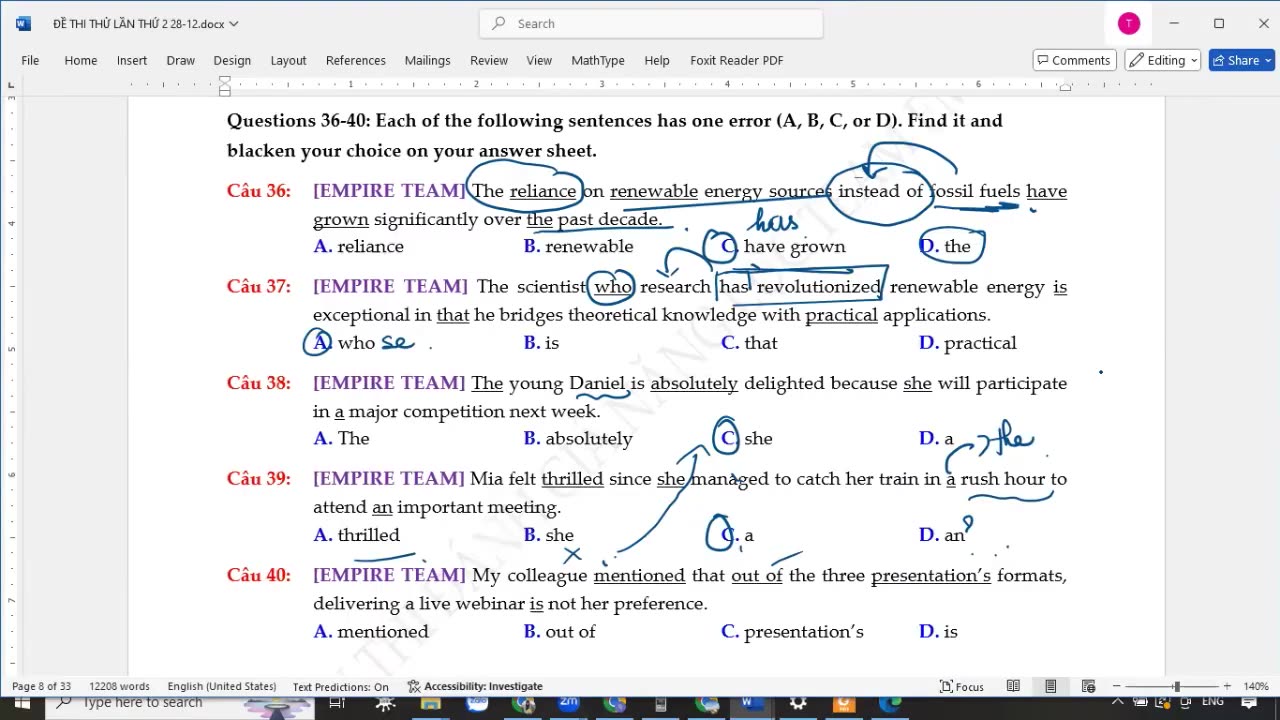This screenshot has height=720, width=1280.
Task: Expand the Editing mode dropdown
Action: [1163, 60]
